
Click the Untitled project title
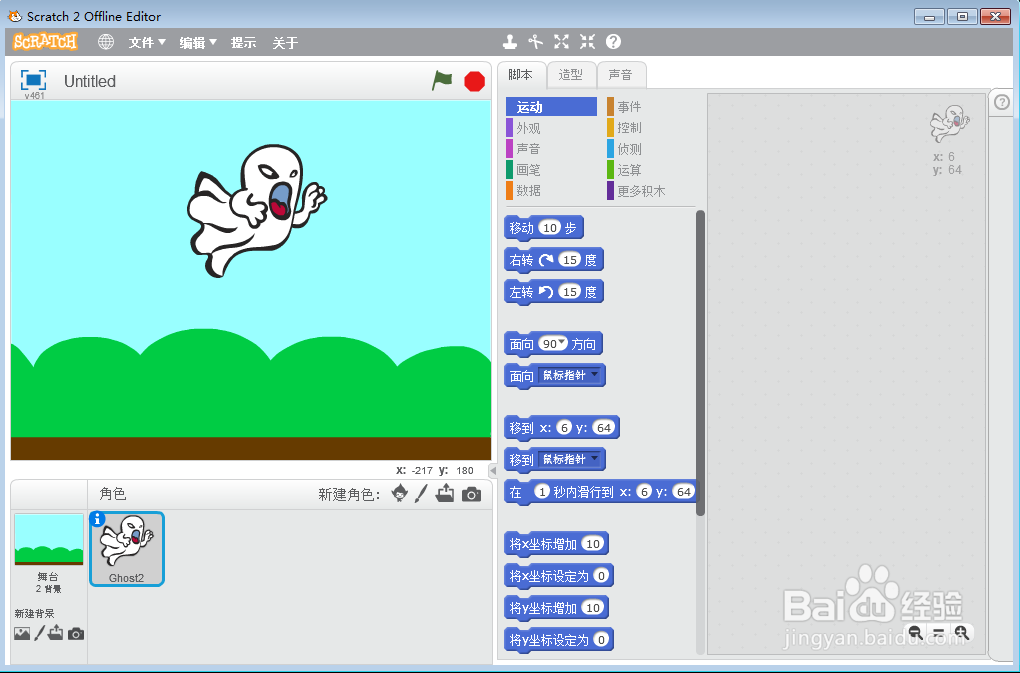90,81
